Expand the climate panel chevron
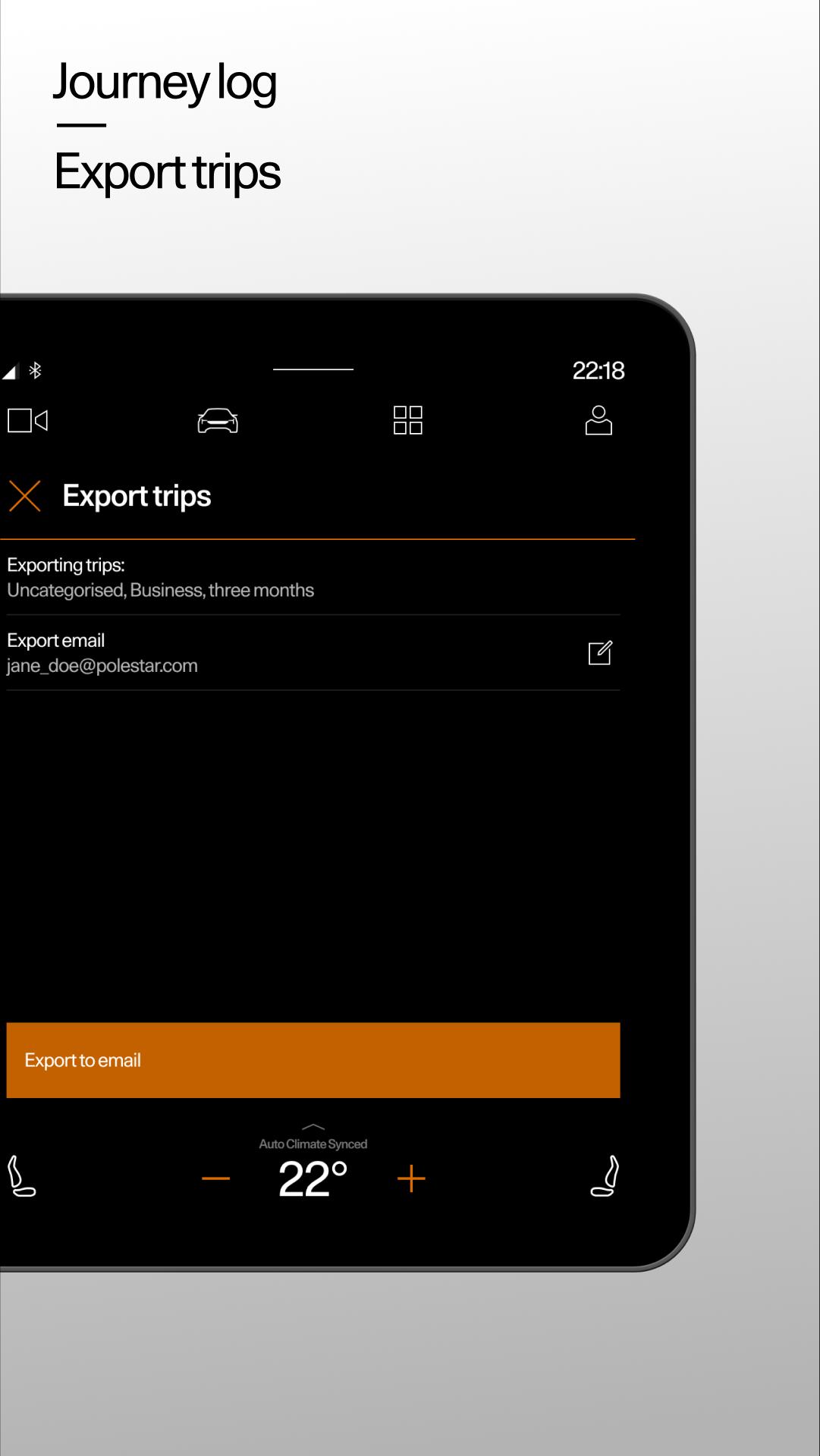The image size is (820, 1456). click(313, 1128)
